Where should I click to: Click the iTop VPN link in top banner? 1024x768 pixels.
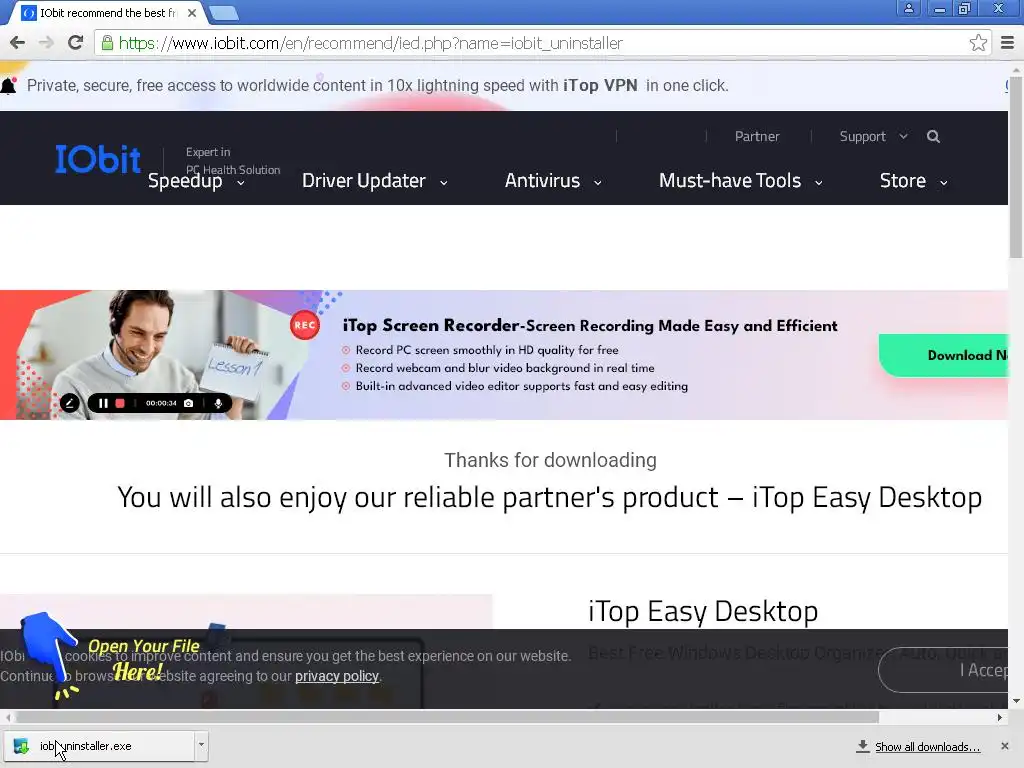(x=600, y=86)
